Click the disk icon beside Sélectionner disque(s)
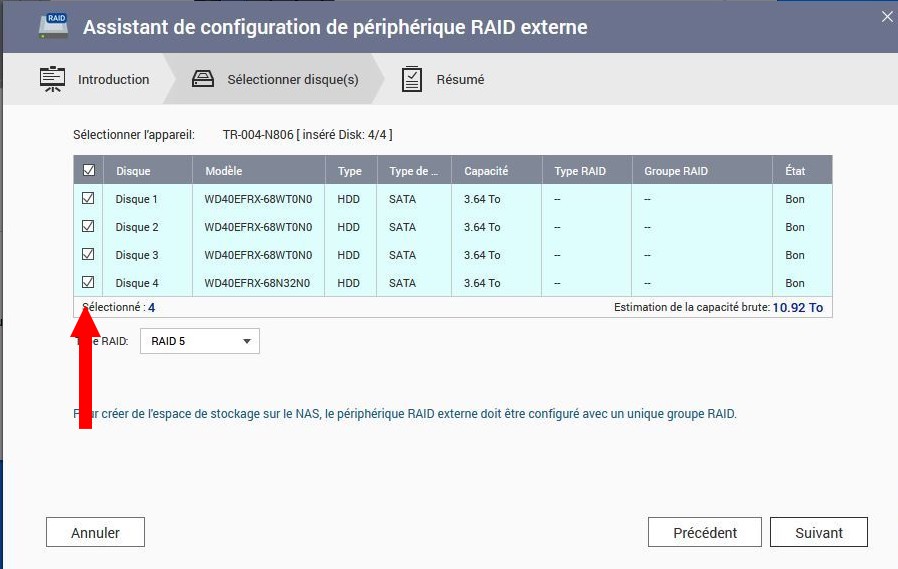 [x=203, y=80]
